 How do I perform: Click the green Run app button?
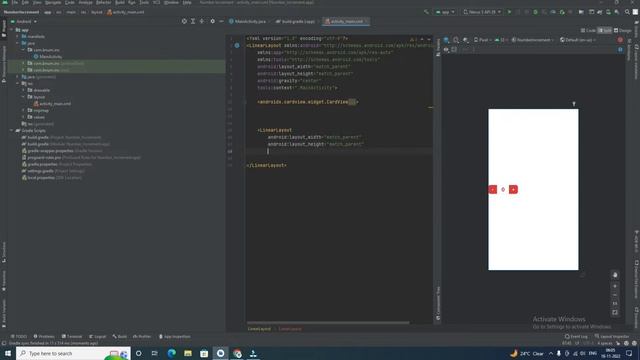point(509,12)
